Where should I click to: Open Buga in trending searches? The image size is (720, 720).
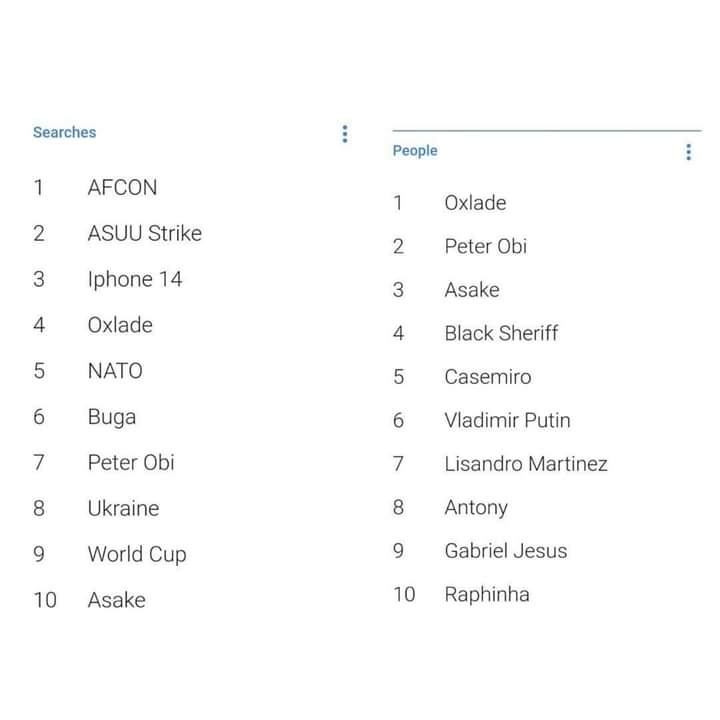click(x=112, y=417)
